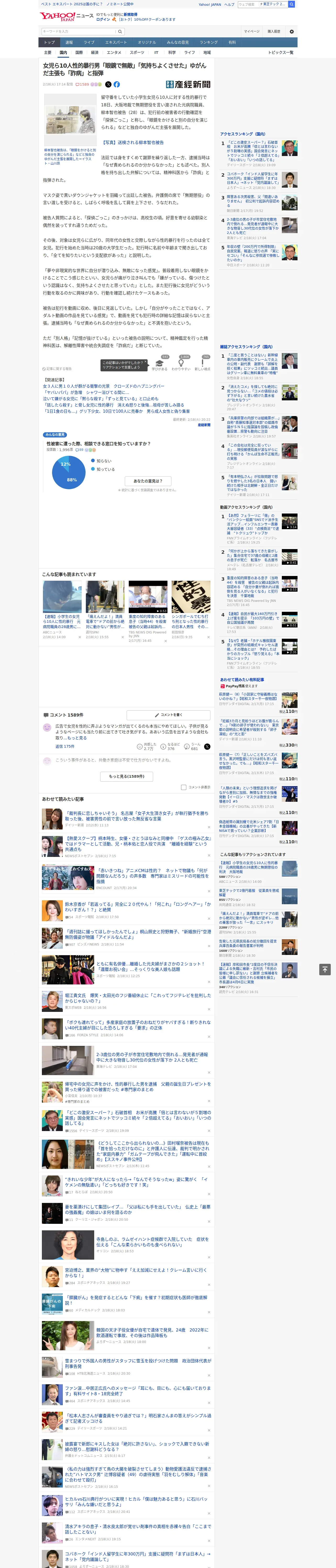This screenshot has height=1568, width=336.
Task: Open the エキスパート navigation tab
Action: tap(116, 43)
